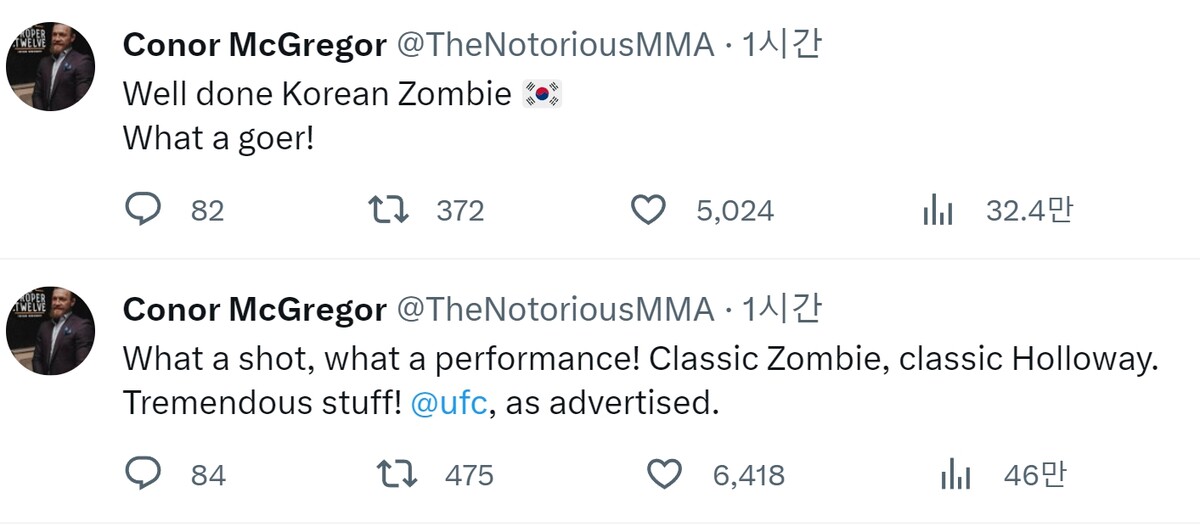Click the 5,024 likes count
This screenshot has width=1200, height=532.
[x=735, y=211]
